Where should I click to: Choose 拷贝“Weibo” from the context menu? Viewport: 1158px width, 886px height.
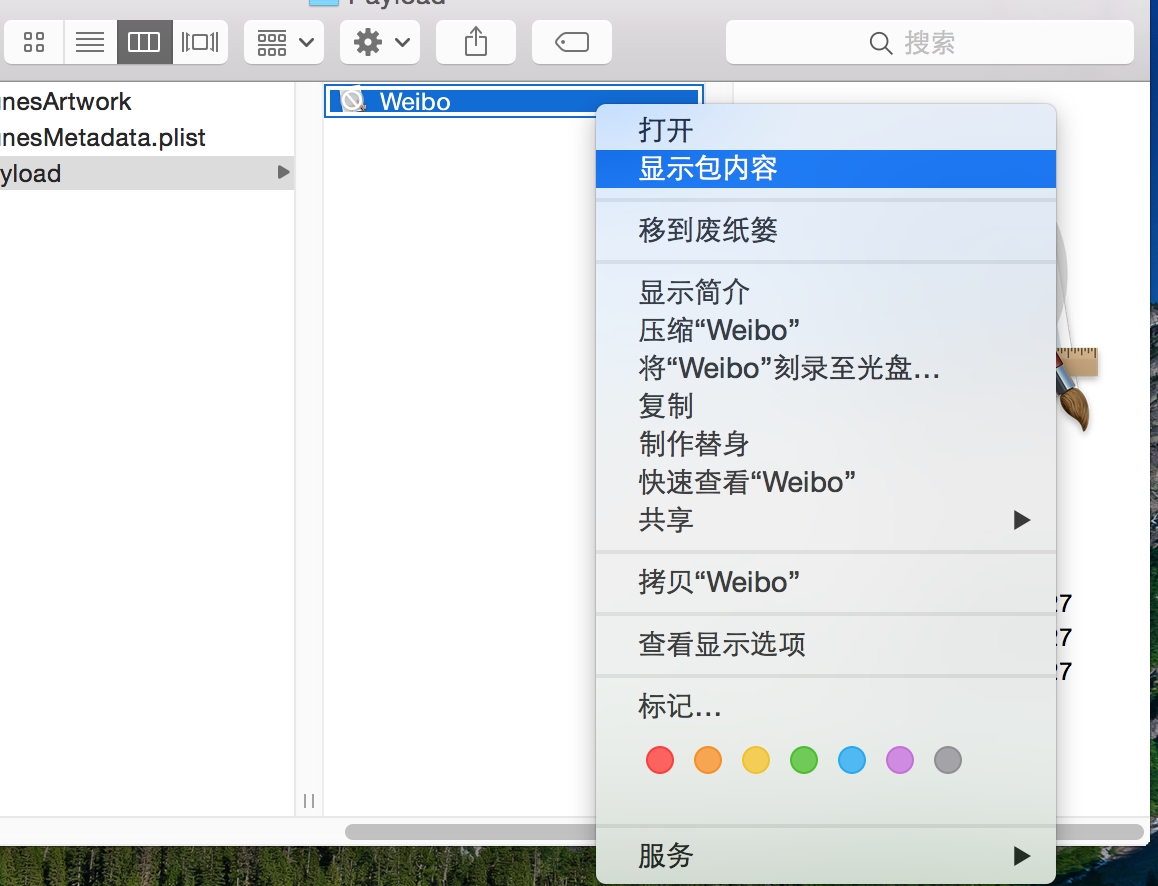coord(826,582)
